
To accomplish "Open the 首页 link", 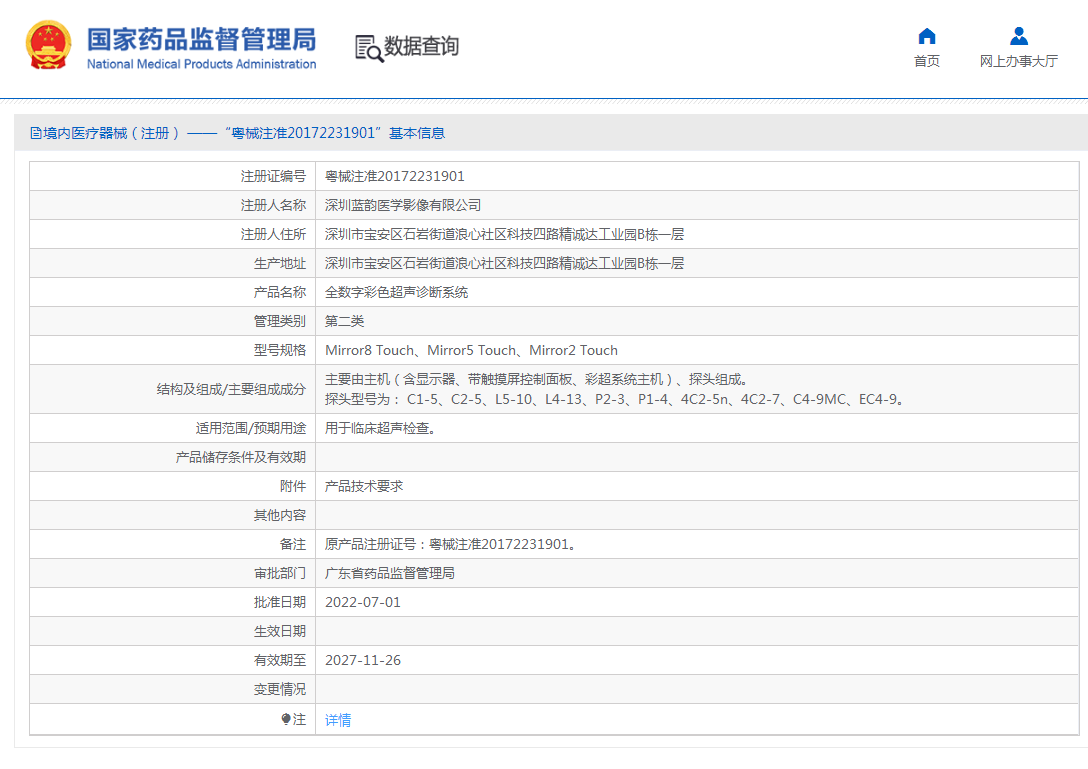I will click(x=926, y=61).
